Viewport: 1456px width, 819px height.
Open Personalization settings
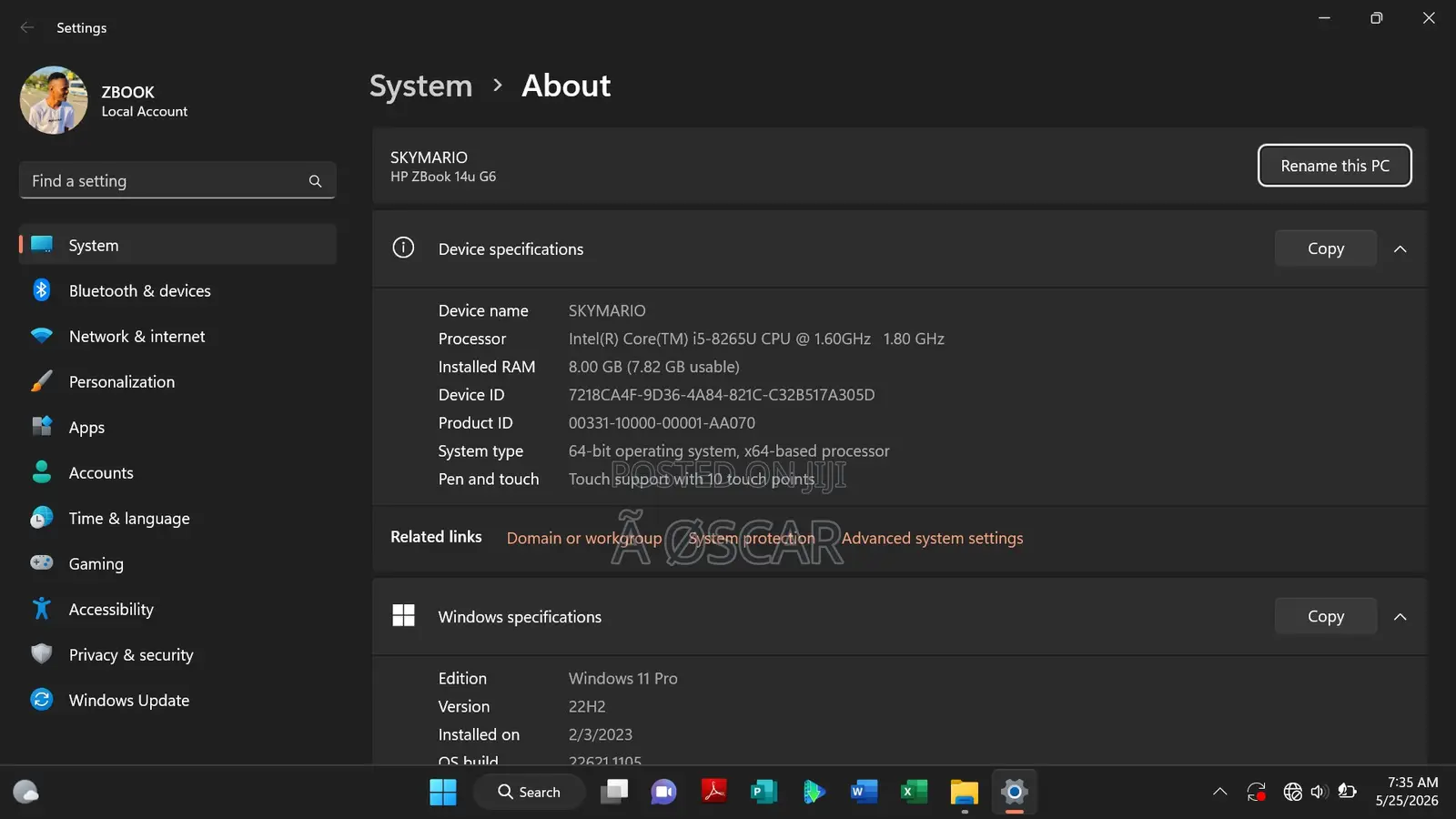(x=177, y=381)
